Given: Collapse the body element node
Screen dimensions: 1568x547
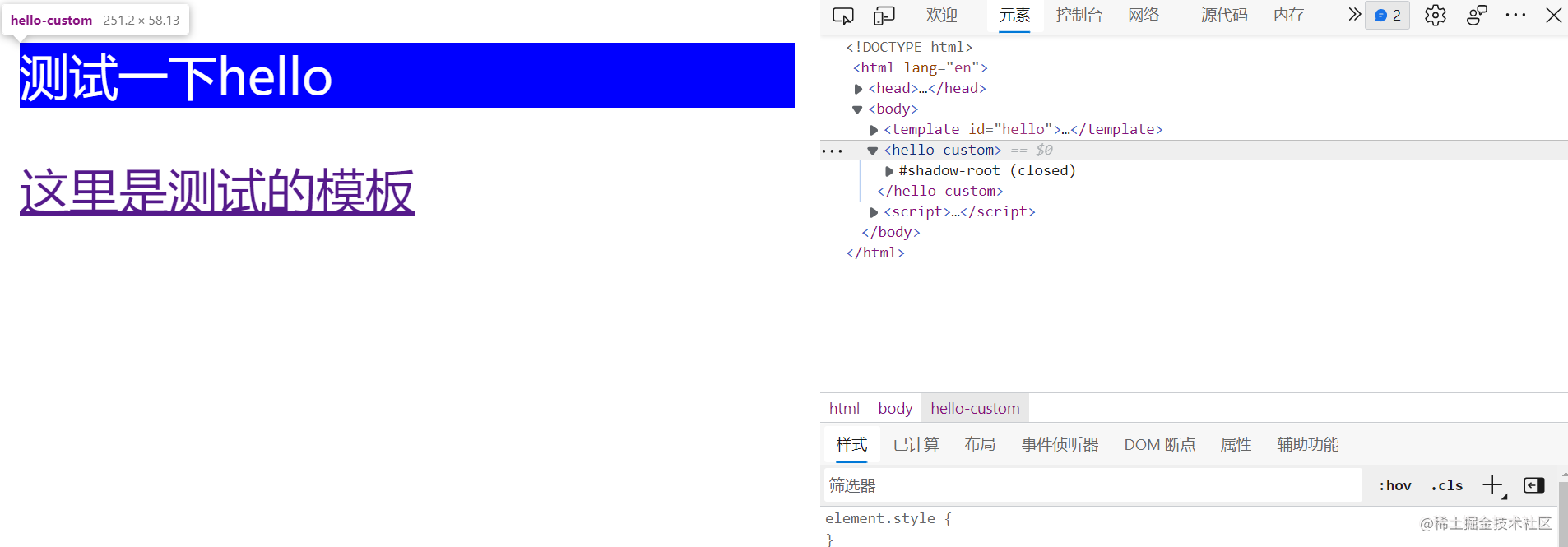Looking at the screenshot, I should click(857, 109).
